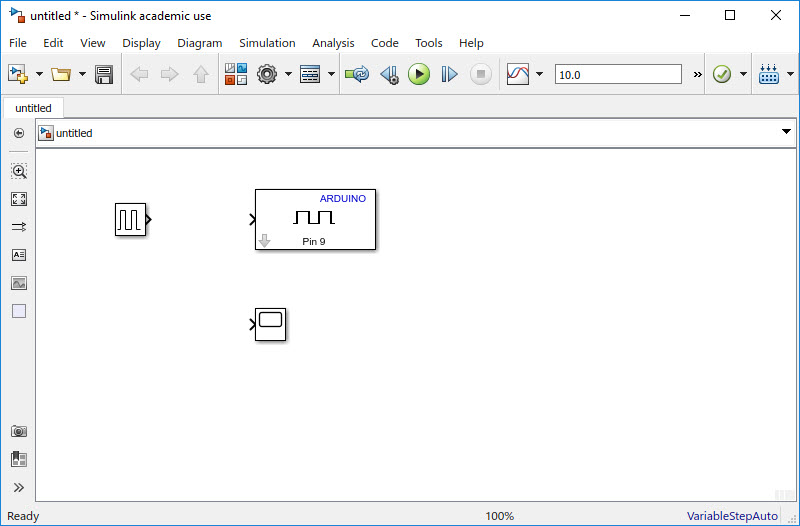This screenshot has height=526, width=800.
Task: Click the New Model icon
Action: tap(18, 74)
